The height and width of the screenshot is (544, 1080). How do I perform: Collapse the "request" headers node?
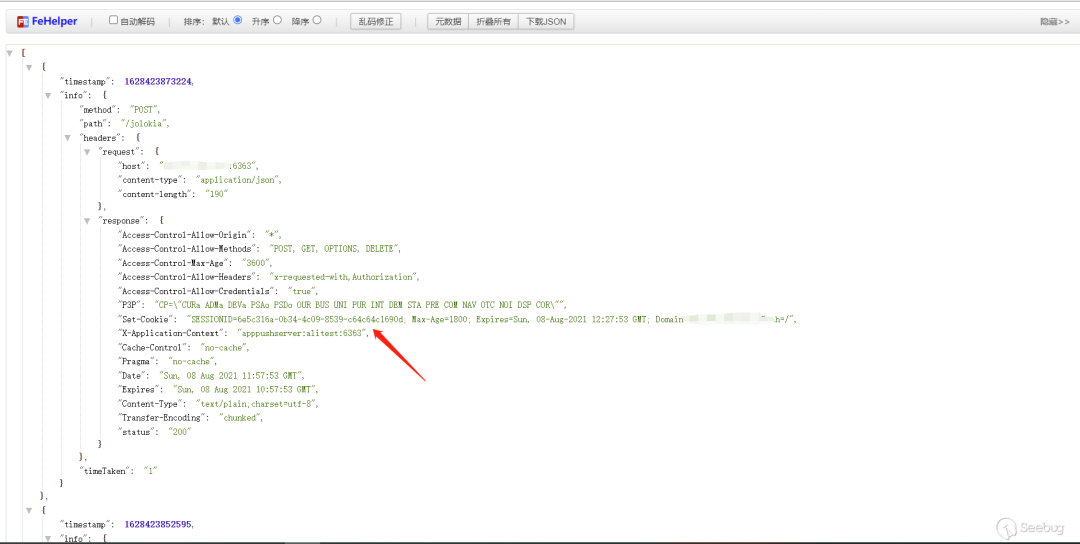tap(87, 151)
